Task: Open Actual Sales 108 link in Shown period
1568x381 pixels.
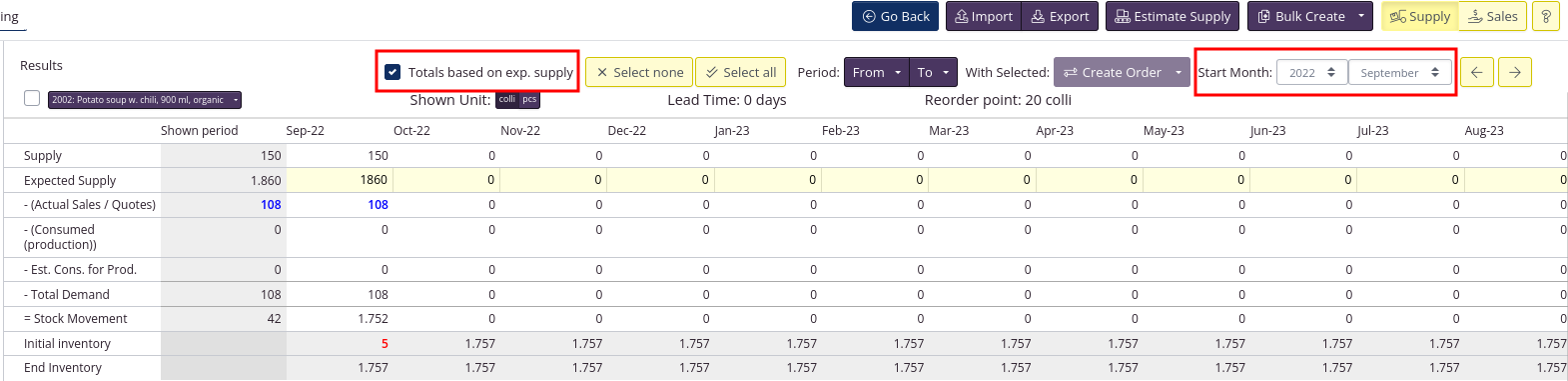Action: (x=271, y=204)
